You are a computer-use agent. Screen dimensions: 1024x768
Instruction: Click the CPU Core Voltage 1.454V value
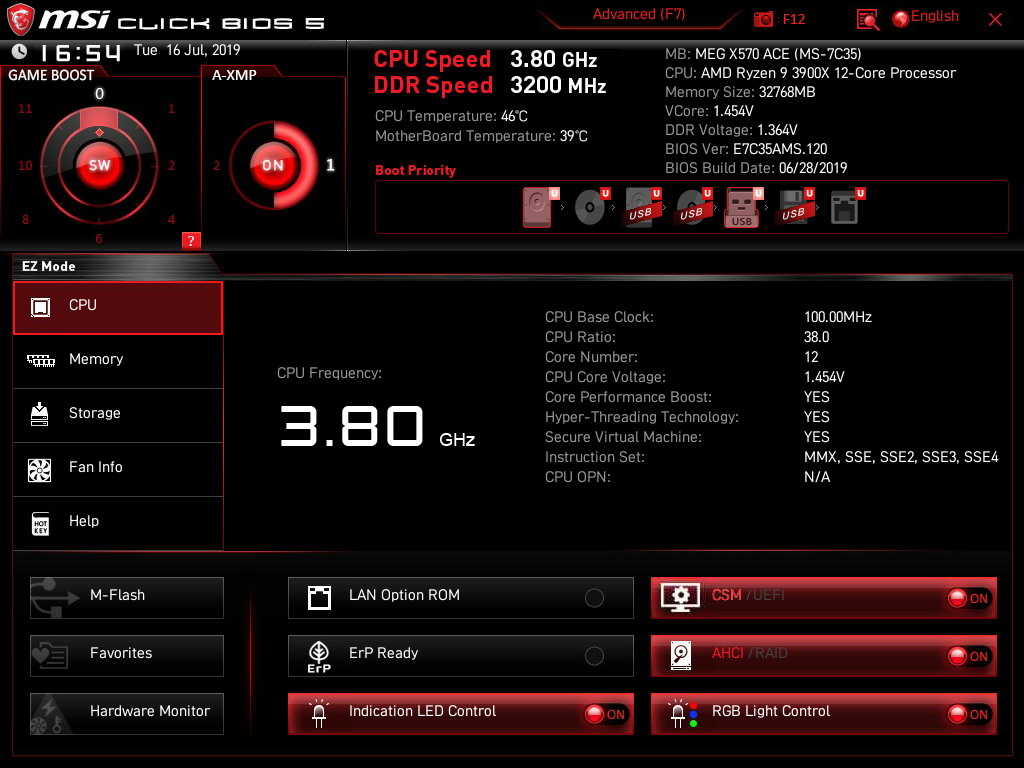[x=824, y=377]
